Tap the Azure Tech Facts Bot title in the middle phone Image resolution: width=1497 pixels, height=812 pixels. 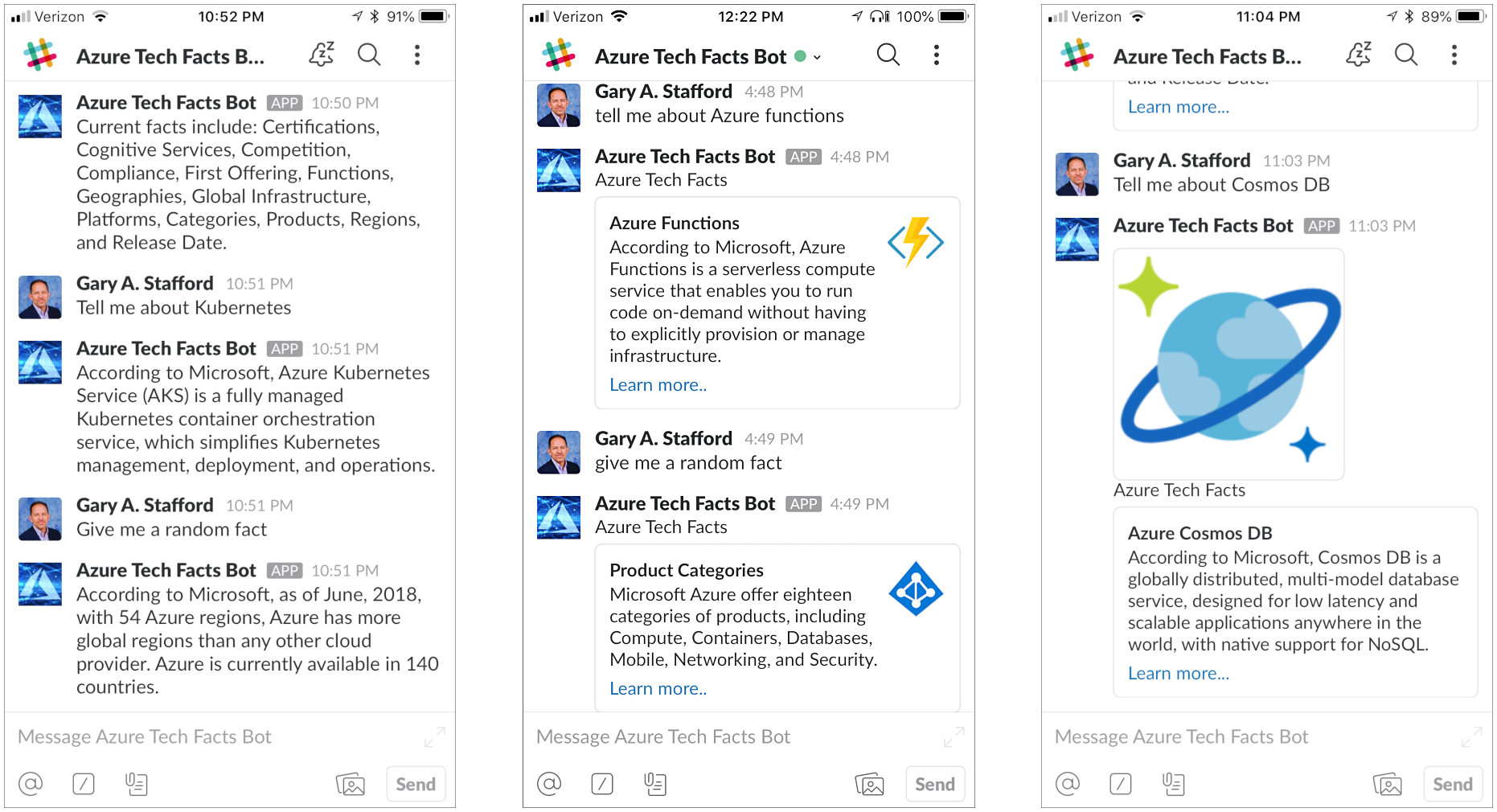pyautogui.click(x=691, y=57)
